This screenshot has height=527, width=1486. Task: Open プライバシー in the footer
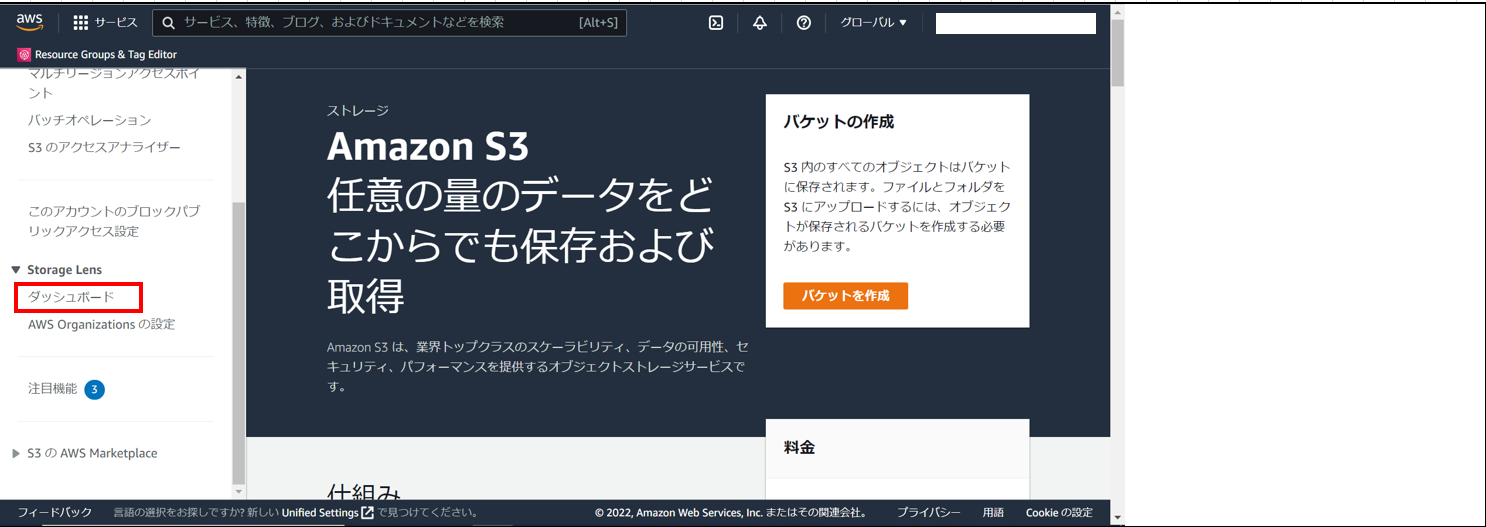(x=928, y=513)
